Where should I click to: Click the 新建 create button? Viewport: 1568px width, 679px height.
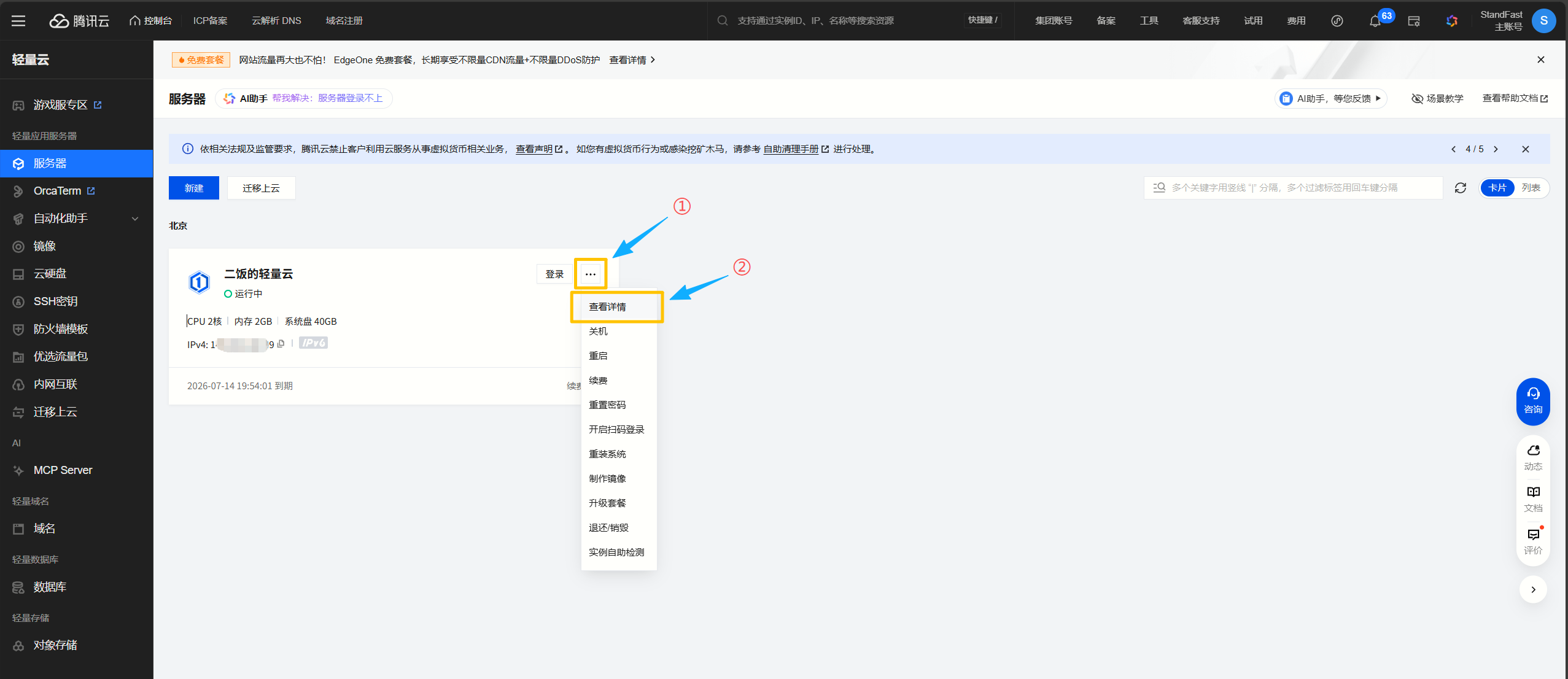pos(194,188)
